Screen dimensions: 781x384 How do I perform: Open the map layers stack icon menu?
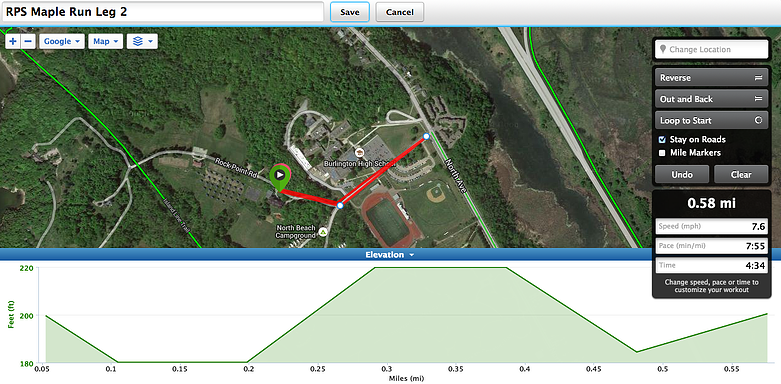click(x=142, y=41)
